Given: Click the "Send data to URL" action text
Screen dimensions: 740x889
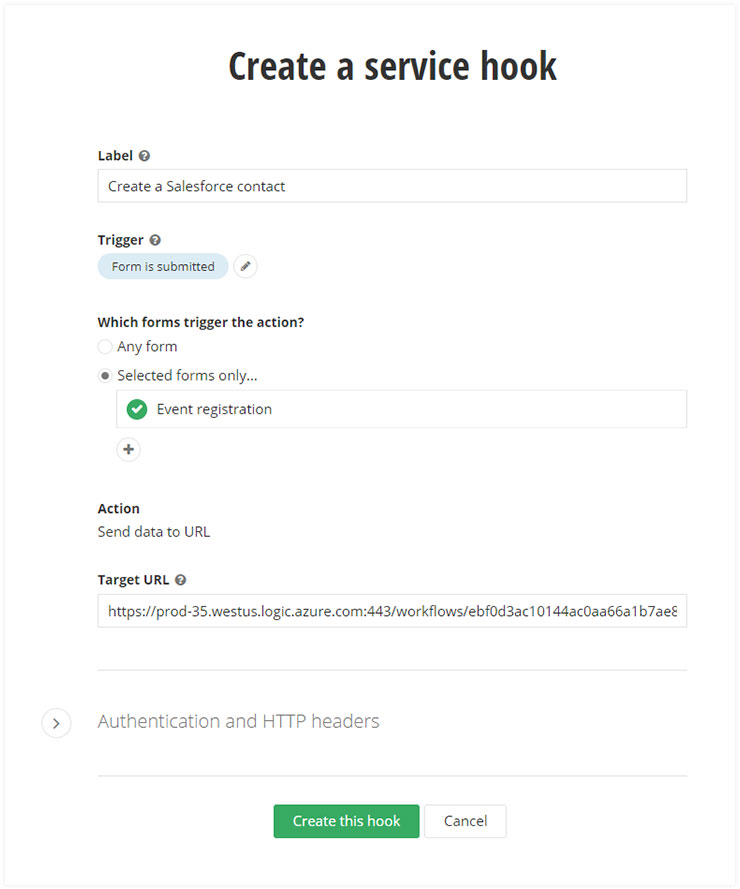Looking at the screenshot, I should click(154, 532).
